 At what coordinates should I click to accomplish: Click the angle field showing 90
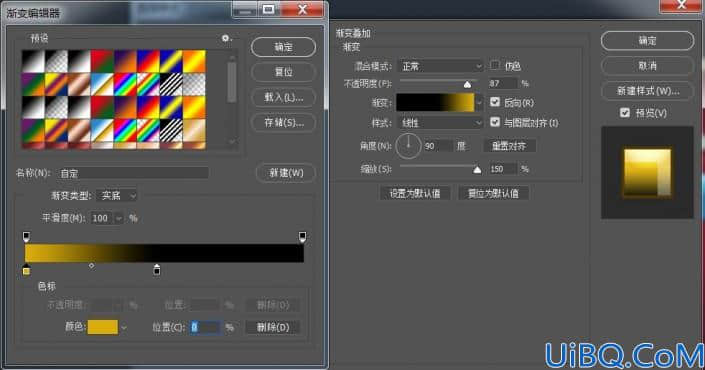pos(438,146)
